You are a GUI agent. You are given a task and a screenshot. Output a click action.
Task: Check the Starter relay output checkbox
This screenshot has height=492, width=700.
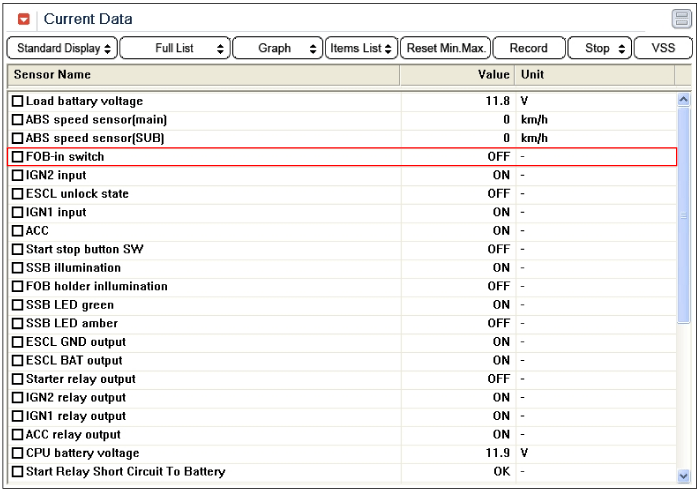(x=17, y=379)
